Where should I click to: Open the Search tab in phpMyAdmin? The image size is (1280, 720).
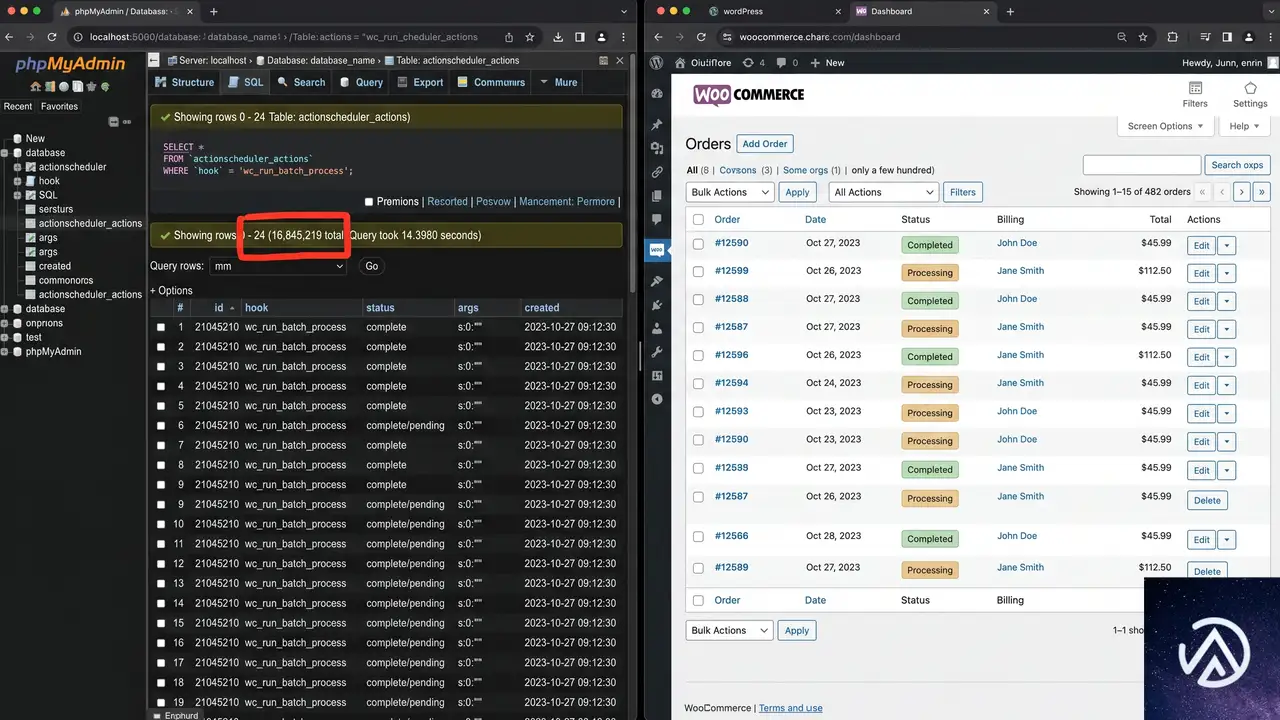[x=302, y=82]
